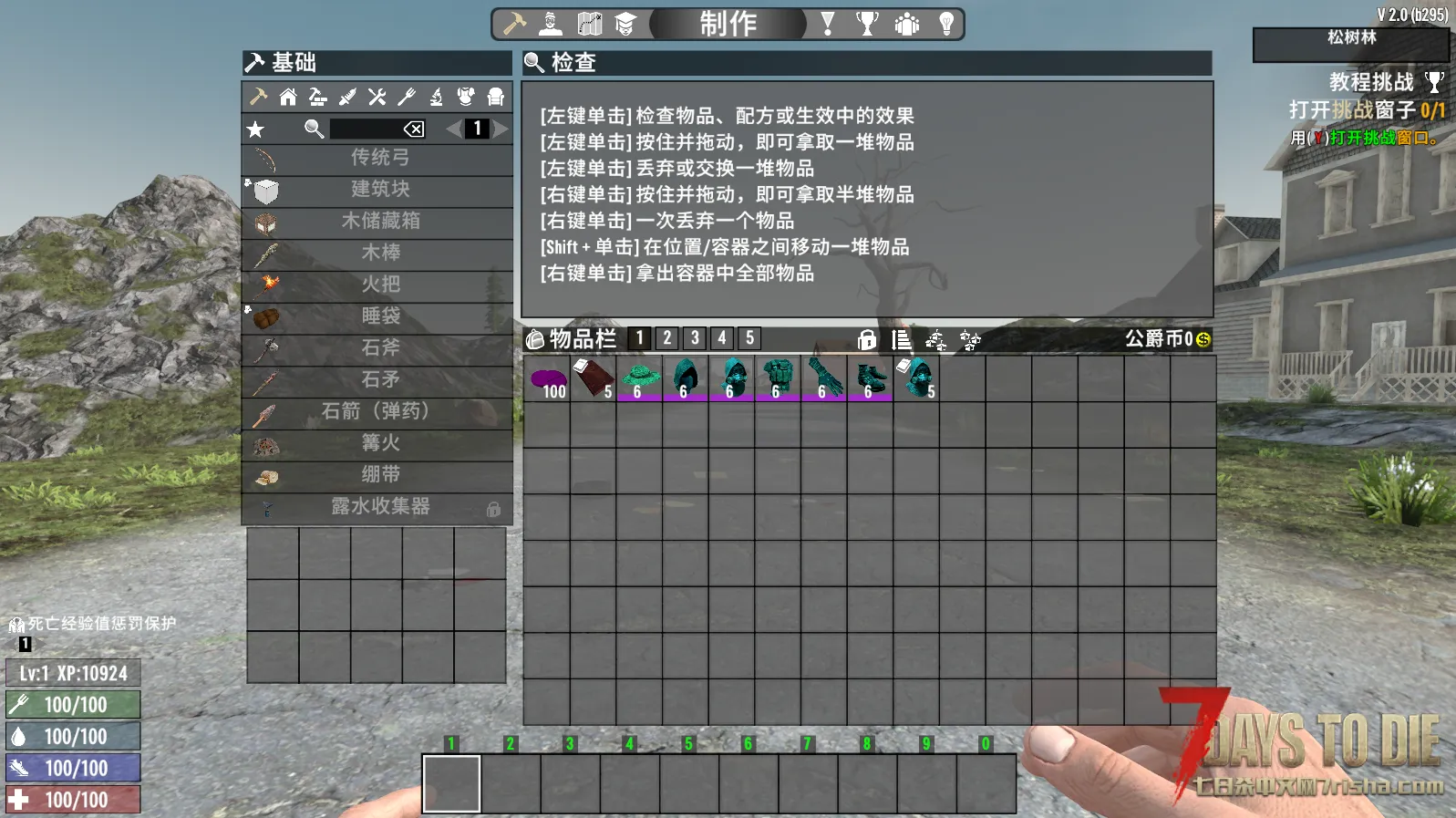Screen dimensions: 1456x818
Task: Select the 火把 recipe
Action: click(377, 285)
